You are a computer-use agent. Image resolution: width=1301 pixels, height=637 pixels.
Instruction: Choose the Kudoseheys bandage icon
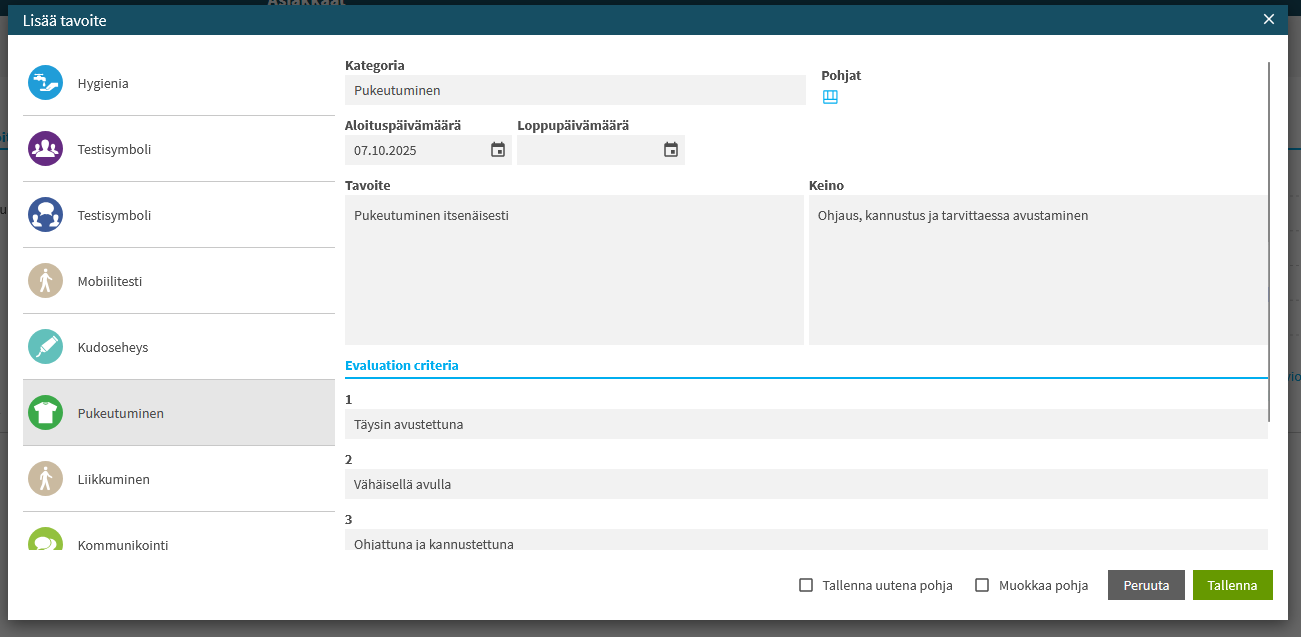(x=45, y=347)
